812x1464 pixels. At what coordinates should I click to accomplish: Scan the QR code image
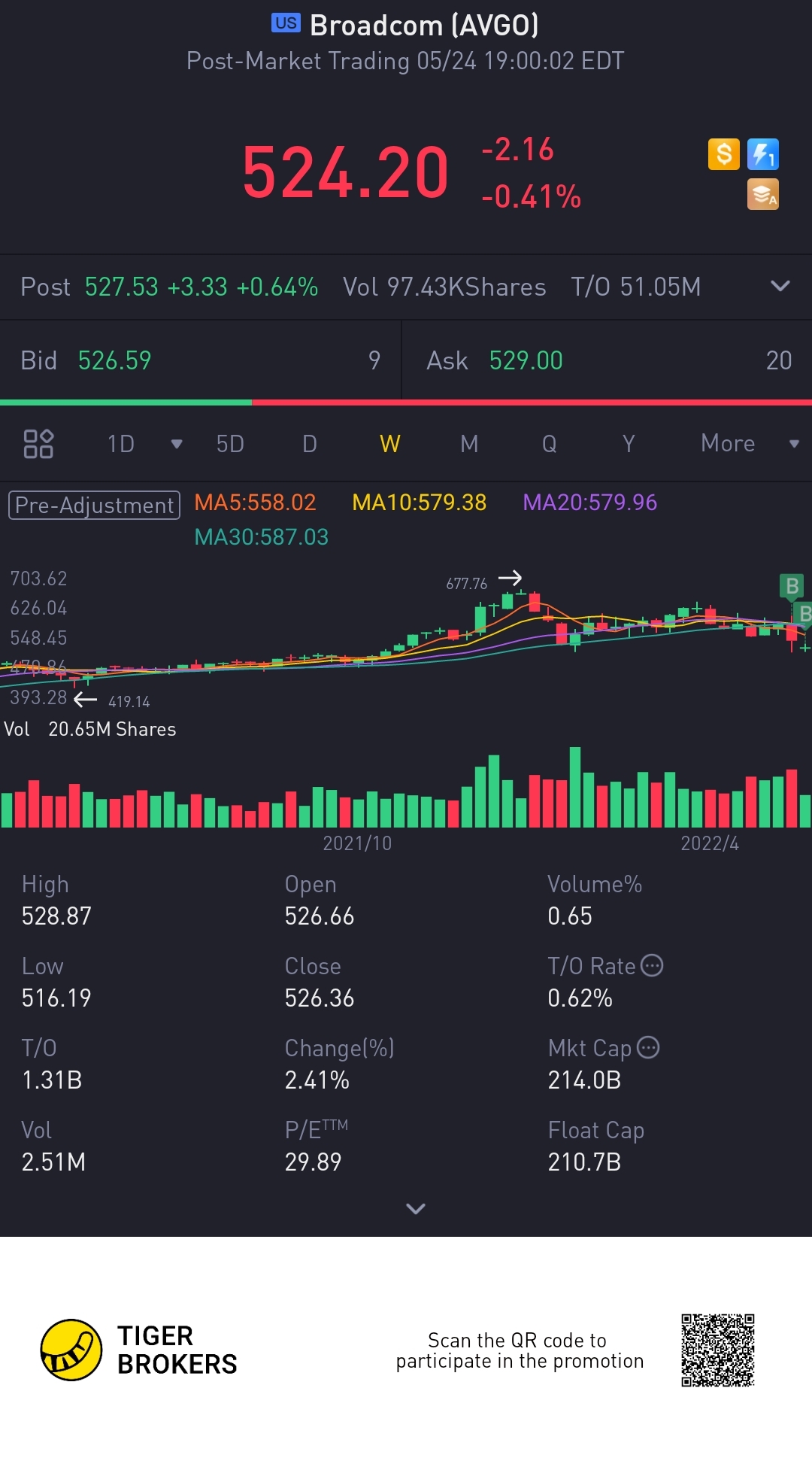click(x=718, y=1350)
